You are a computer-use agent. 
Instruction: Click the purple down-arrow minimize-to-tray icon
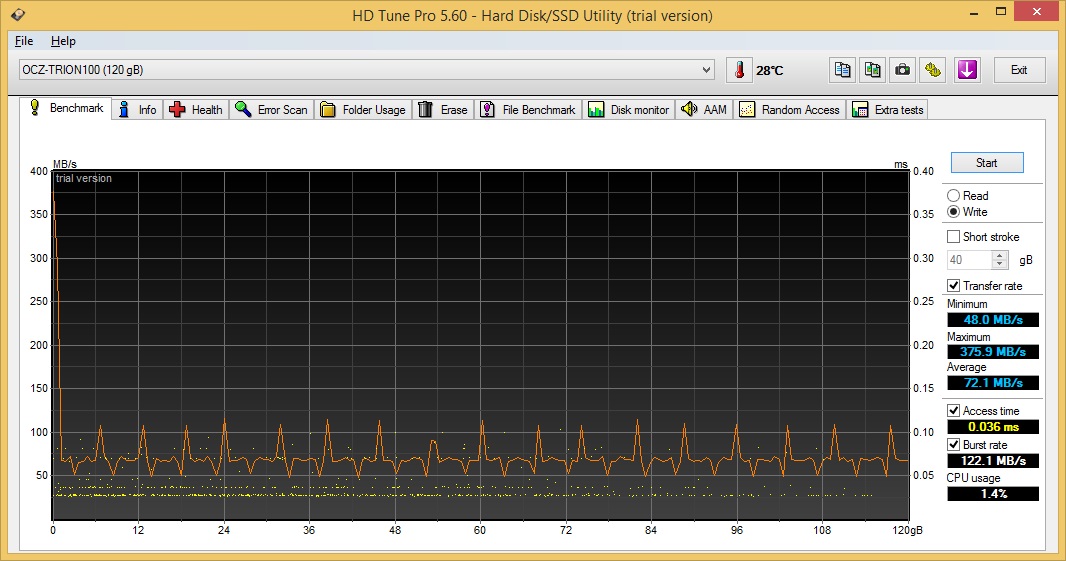(x=966, y=70)
